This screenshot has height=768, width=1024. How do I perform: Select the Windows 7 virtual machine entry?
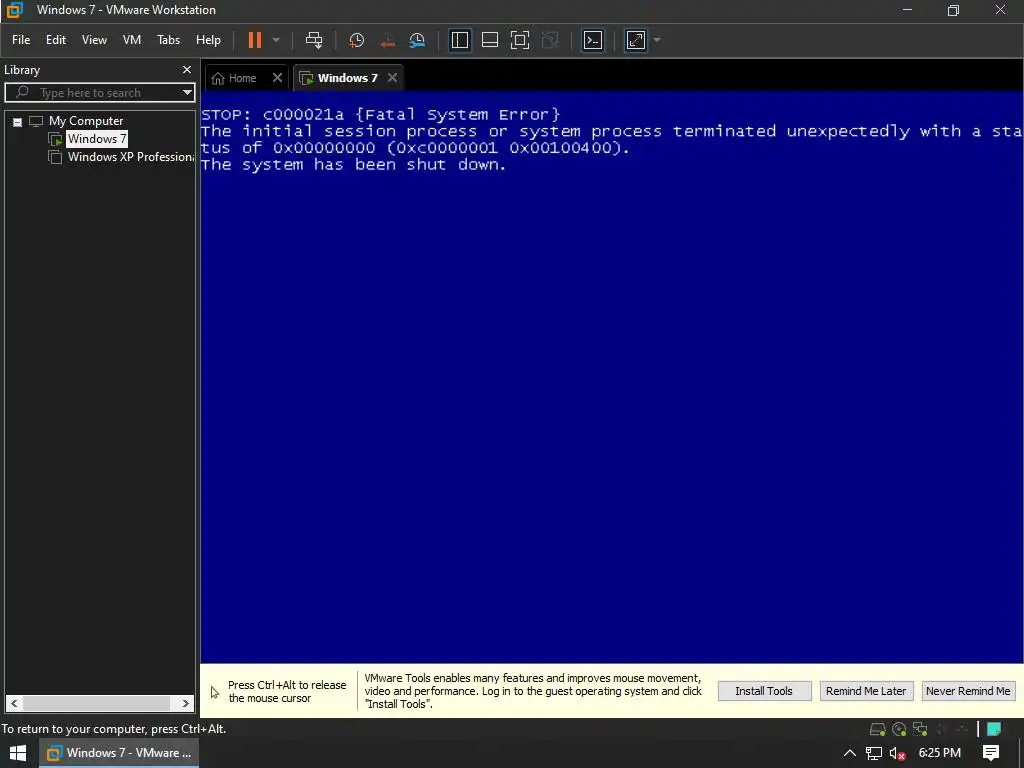click(97, 139)
